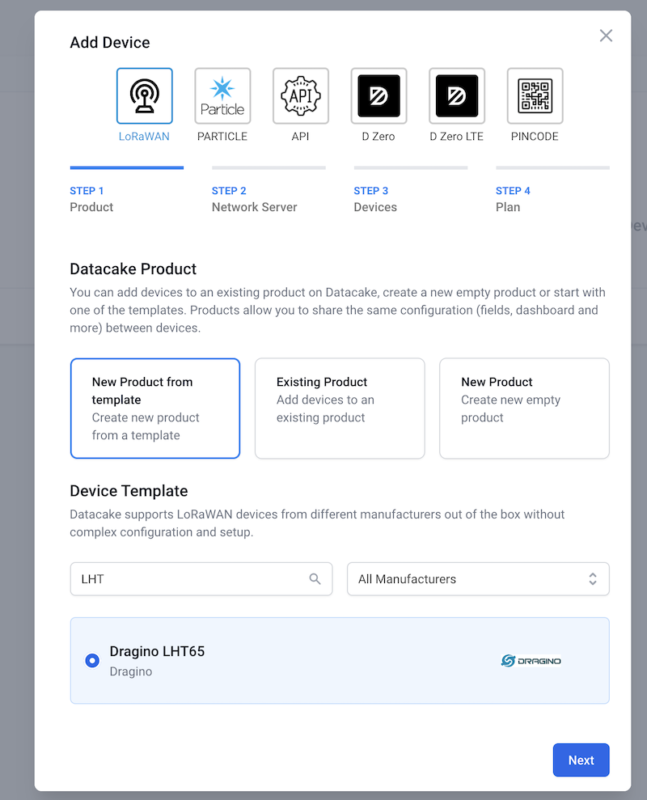Select the LoRaWAN antenna icon

[144, 96]
